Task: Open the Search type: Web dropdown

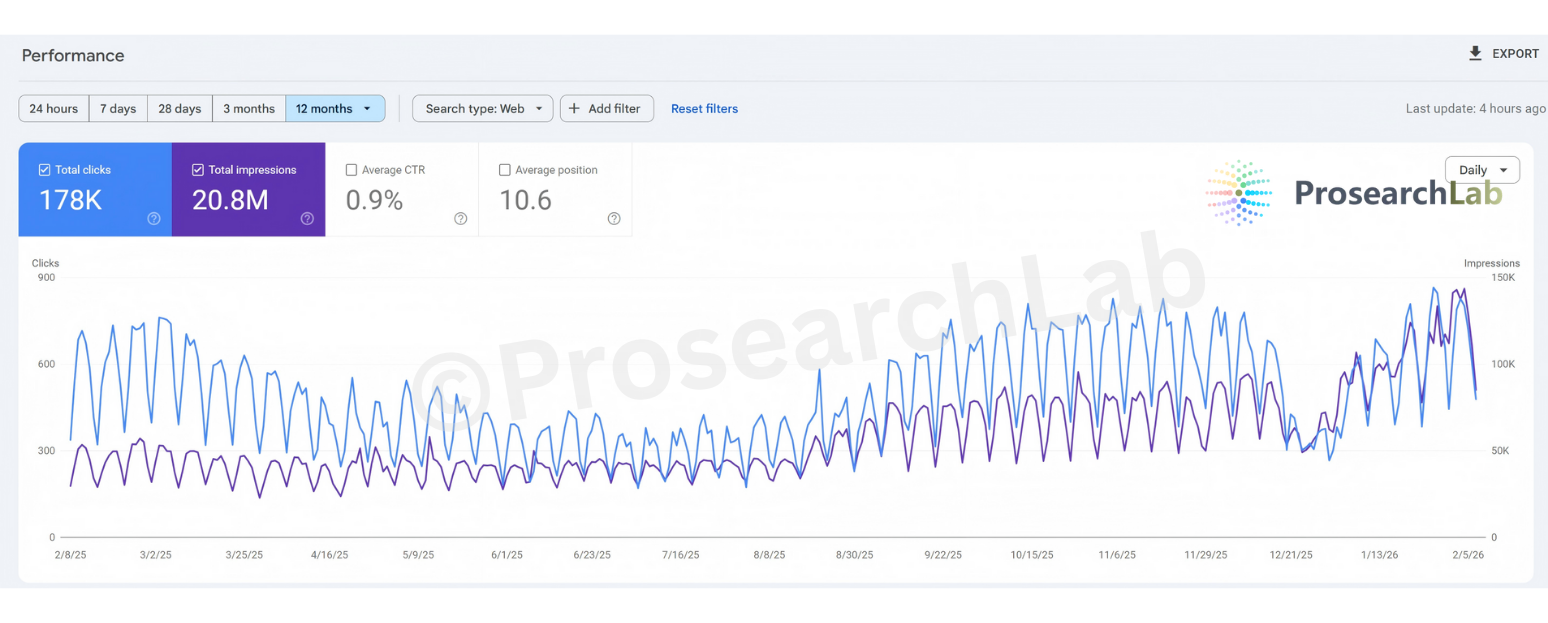Action: tap(482, 108)
